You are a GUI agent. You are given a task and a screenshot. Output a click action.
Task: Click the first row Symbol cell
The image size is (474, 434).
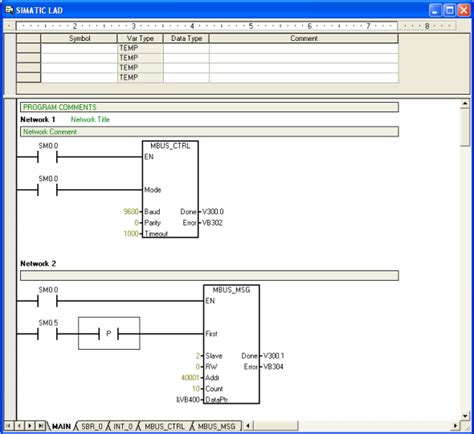(x=79, y=48)
